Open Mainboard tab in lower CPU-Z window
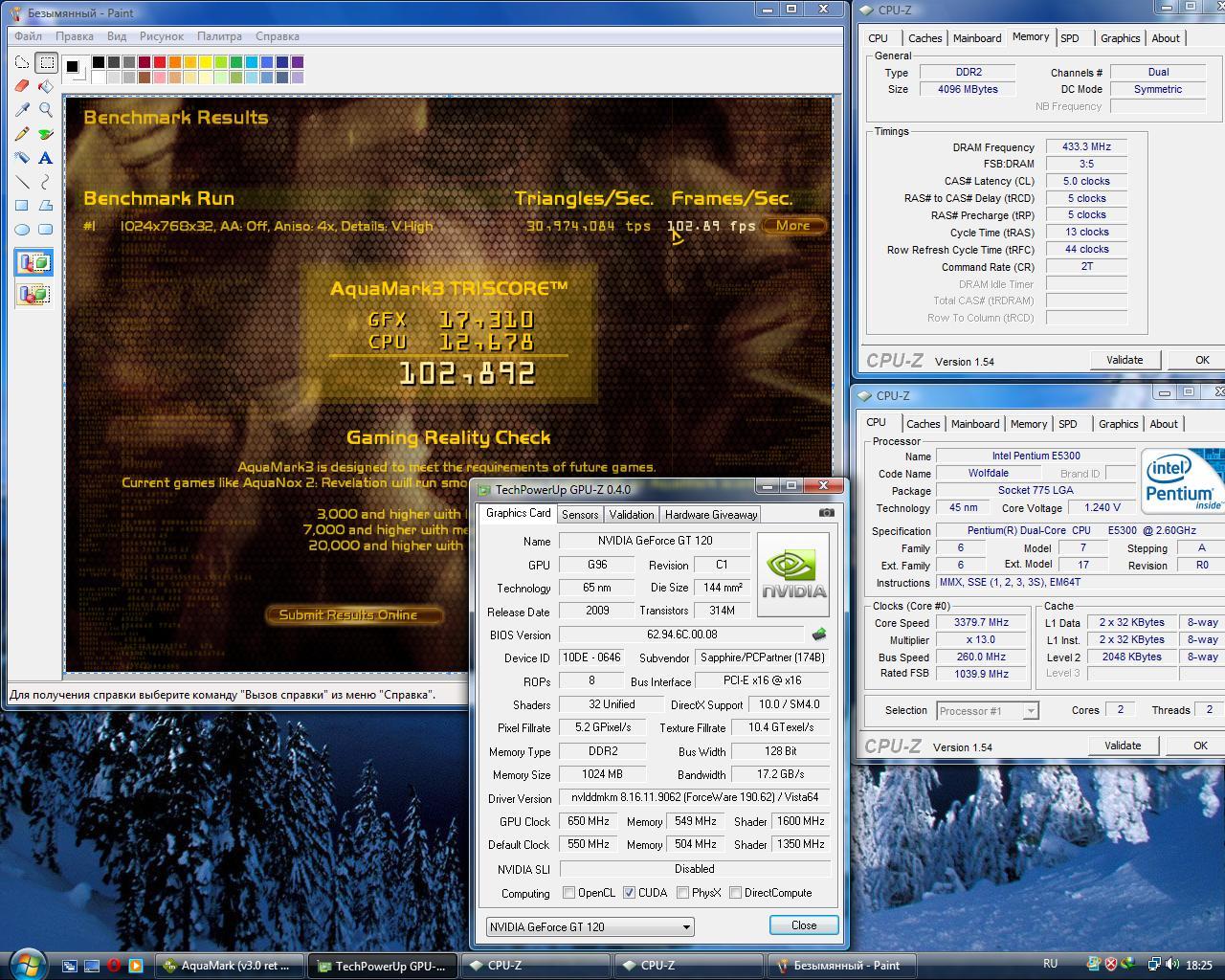 tap(975, 424)
